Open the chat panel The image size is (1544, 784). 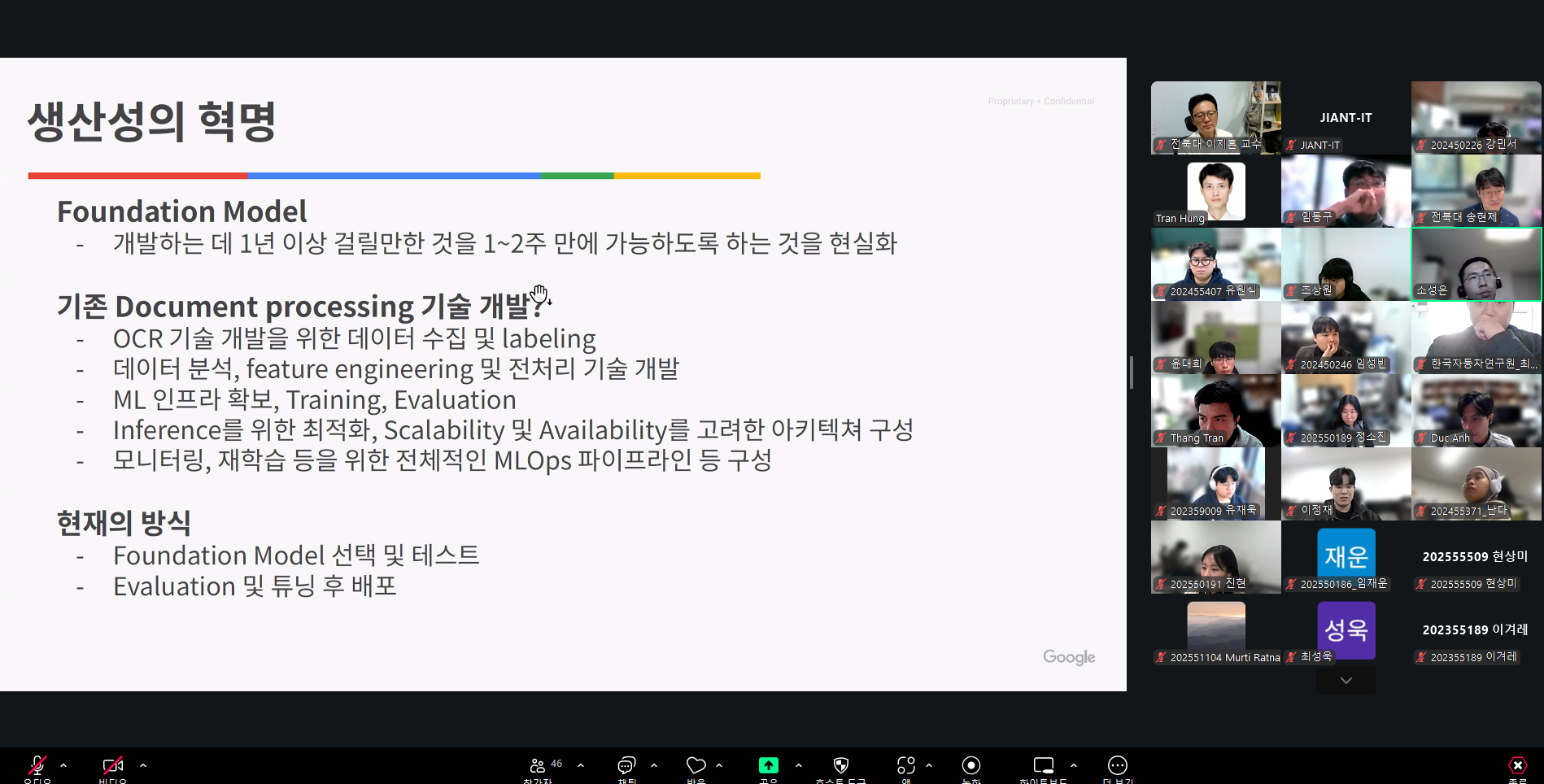626,765
